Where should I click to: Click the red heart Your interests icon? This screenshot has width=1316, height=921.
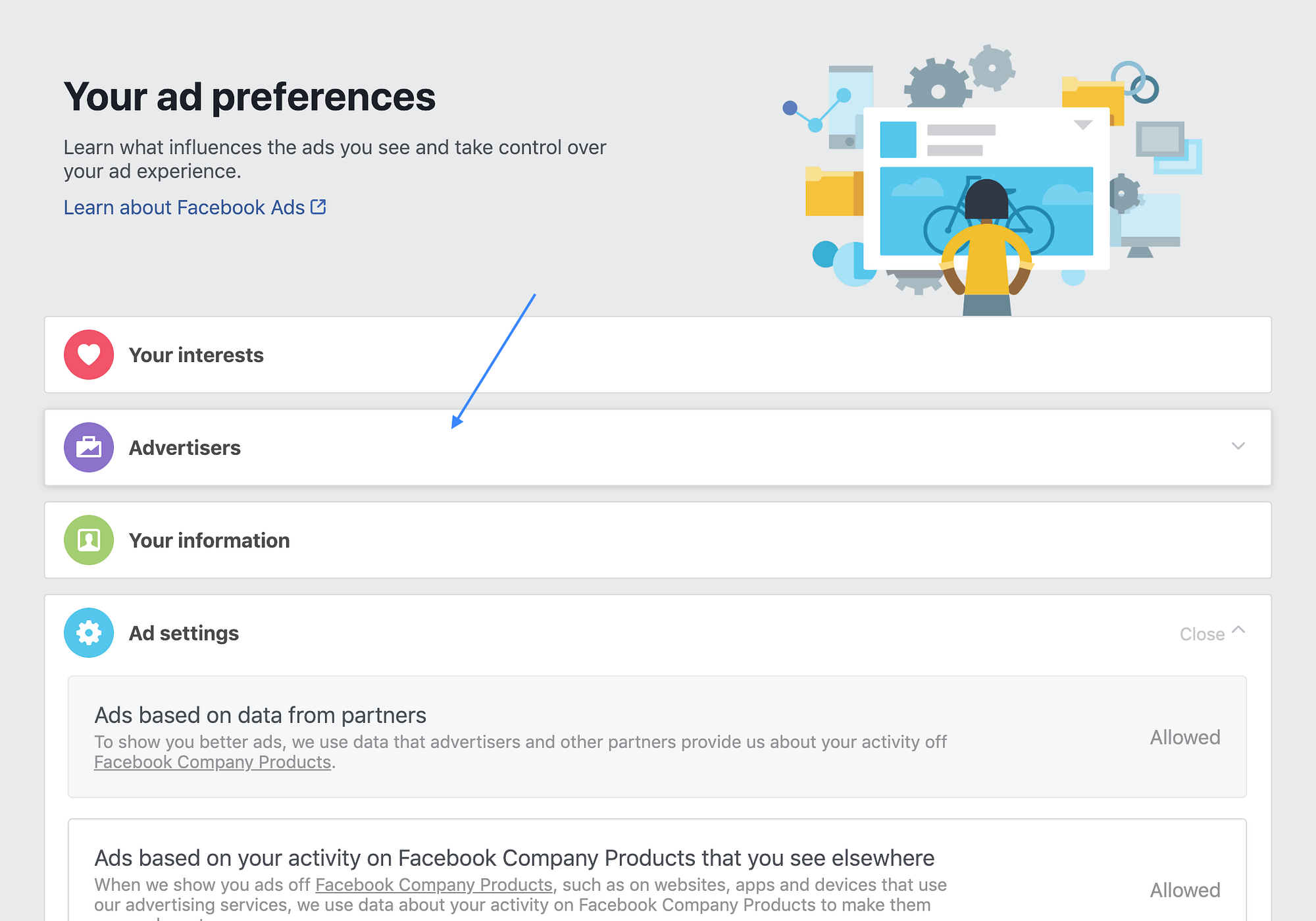pos(89,355)
